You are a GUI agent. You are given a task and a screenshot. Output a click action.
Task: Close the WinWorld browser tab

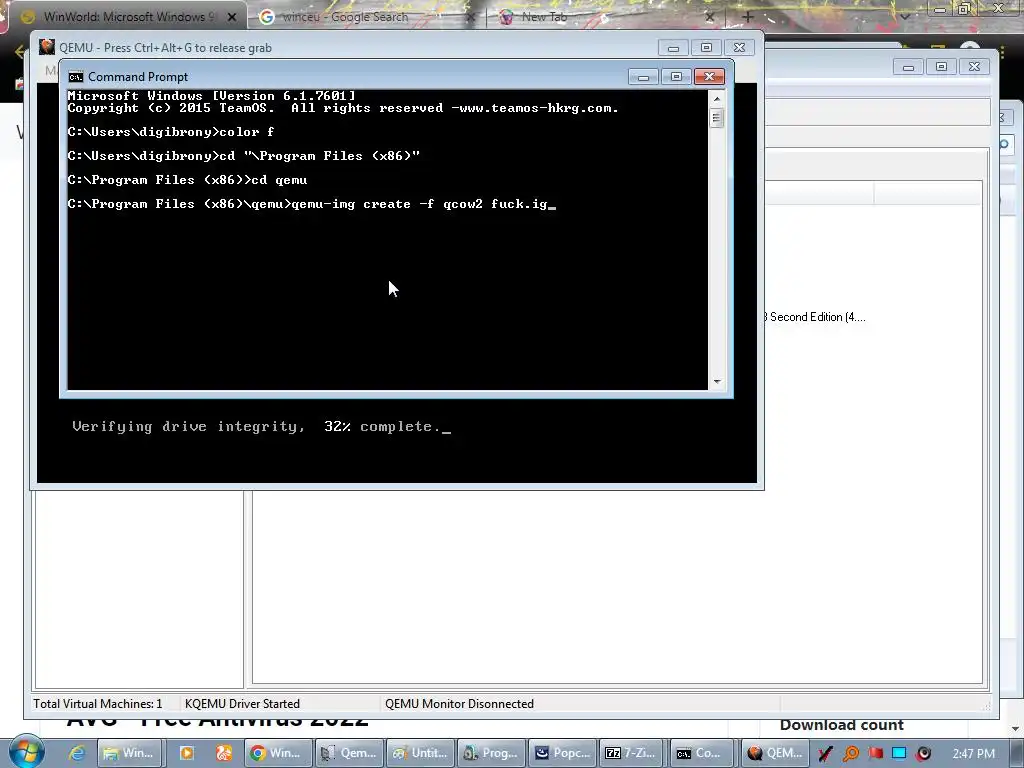point(232,17)
